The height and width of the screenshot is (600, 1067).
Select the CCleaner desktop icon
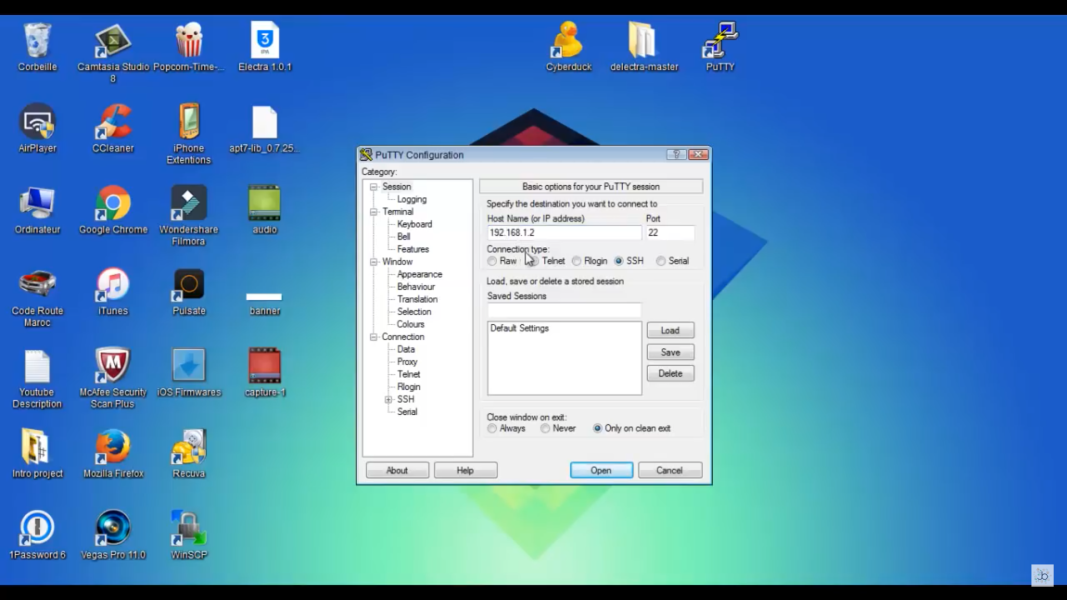[113, 124]
